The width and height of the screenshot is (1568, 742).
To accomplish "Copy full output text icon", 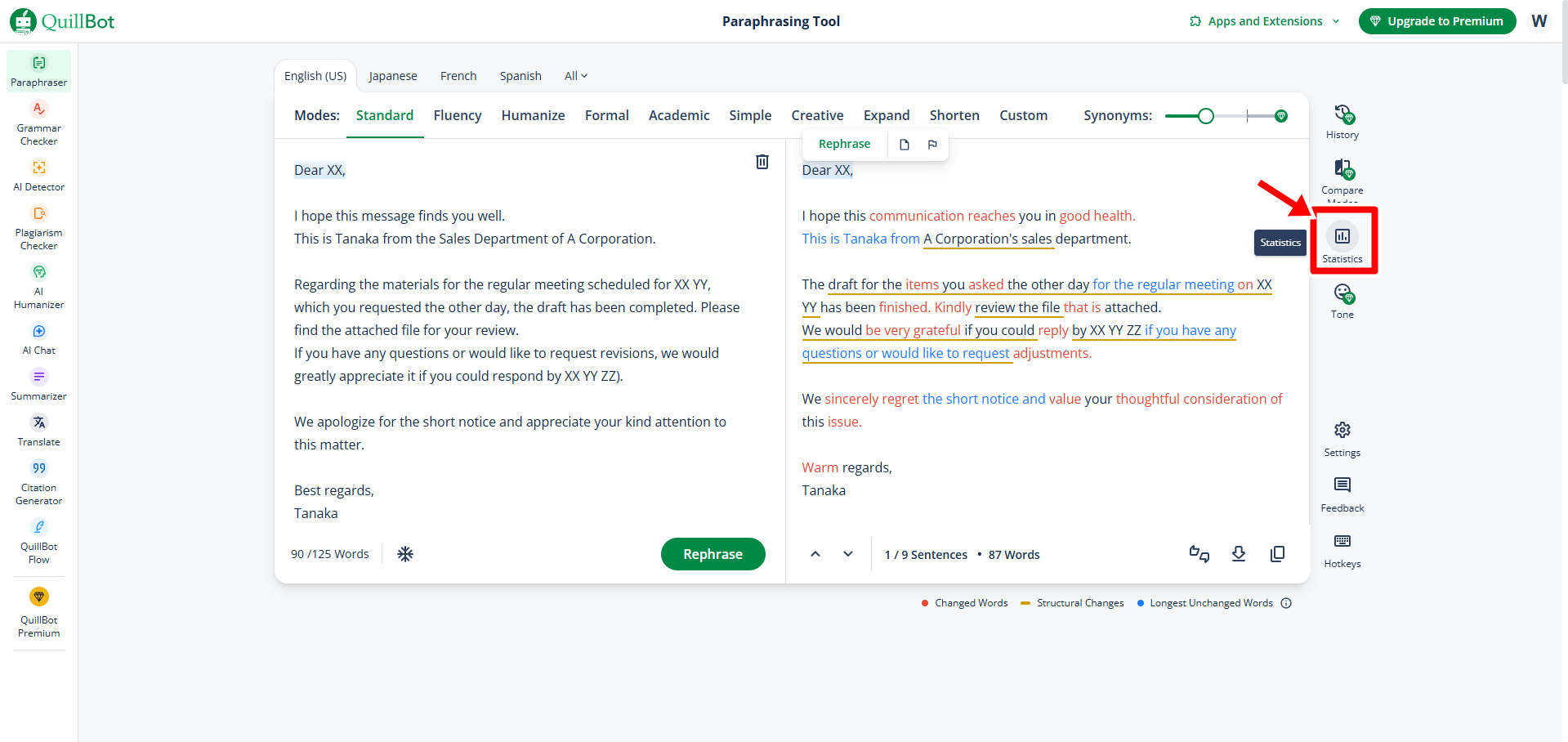I will click(x=1278, y=554).
